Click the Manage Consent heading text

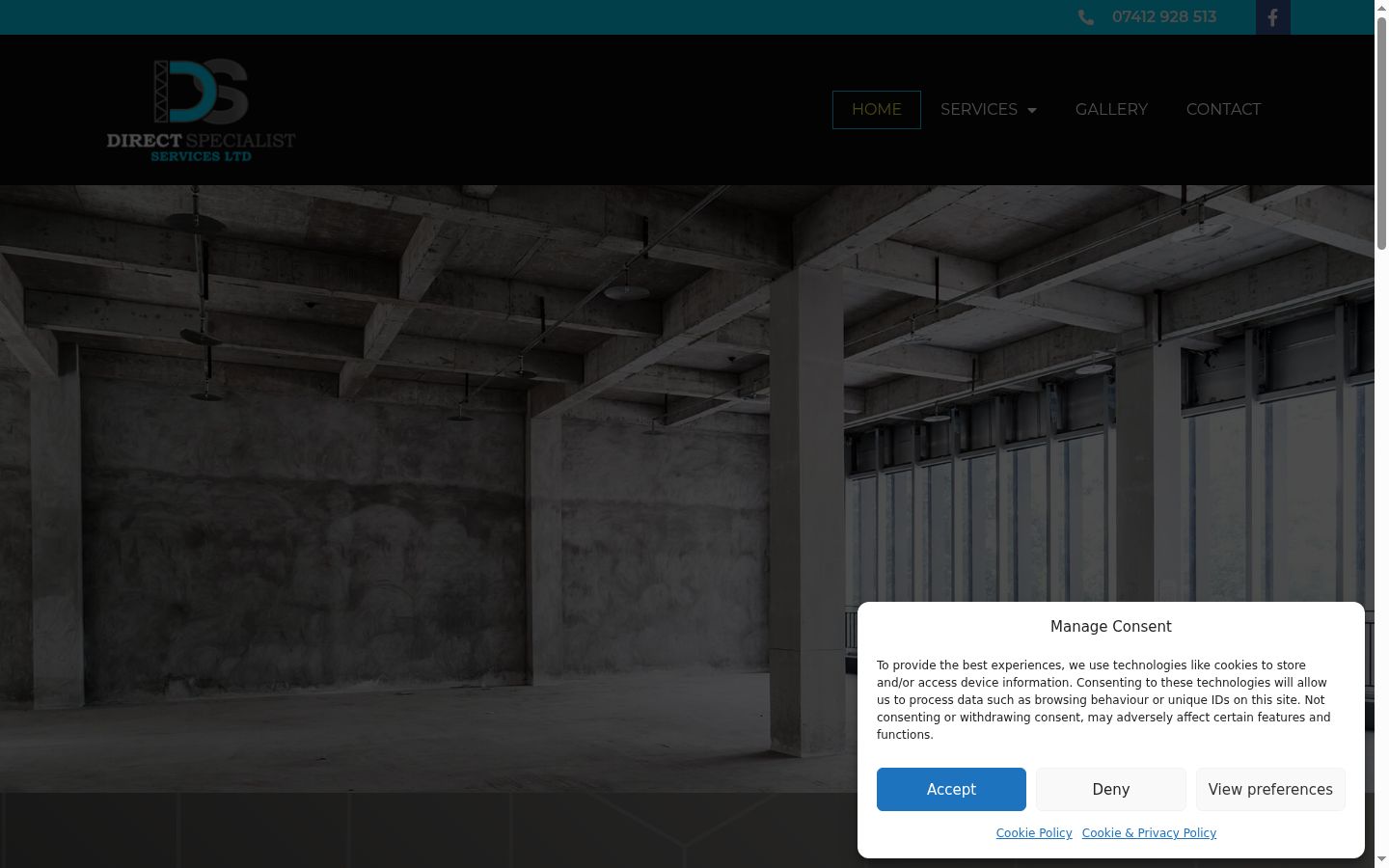click(1111, 626)
